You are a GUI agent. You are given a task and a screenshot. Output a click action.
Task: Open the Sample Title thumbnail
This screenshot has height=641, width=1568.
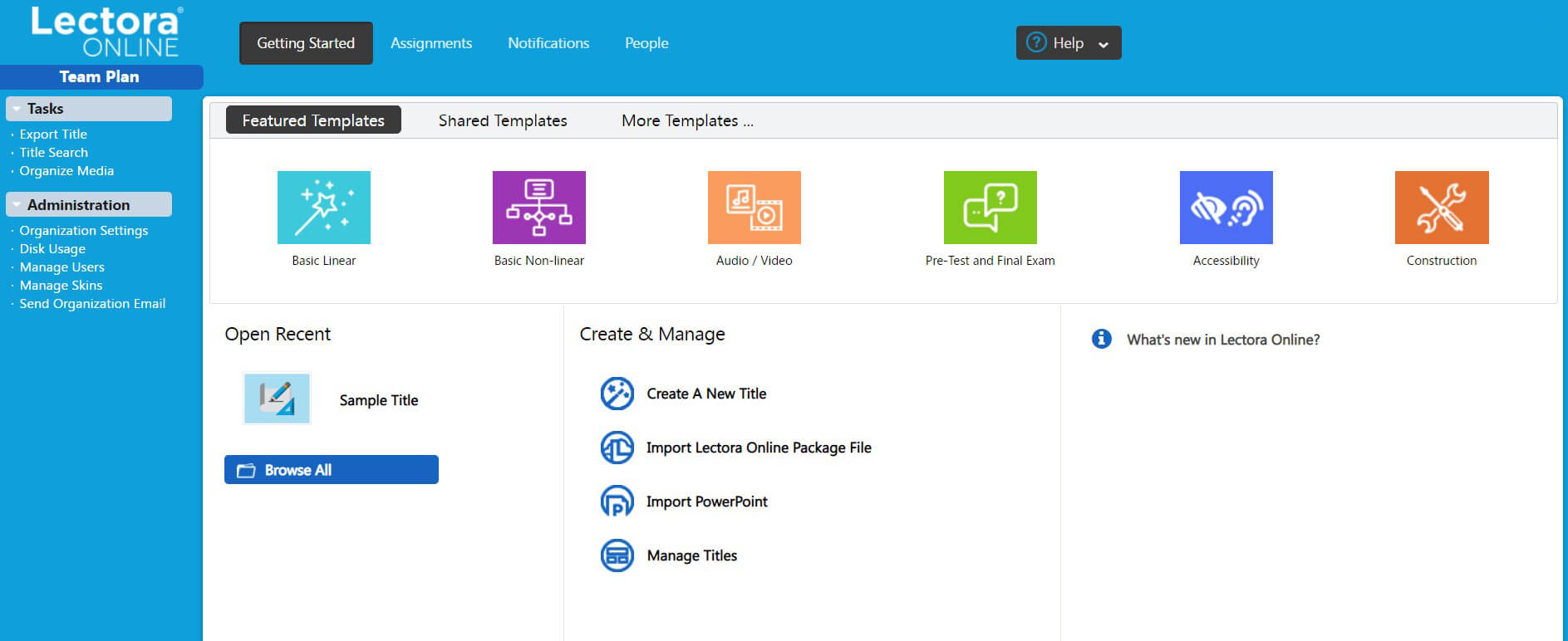tap(277, 399)
